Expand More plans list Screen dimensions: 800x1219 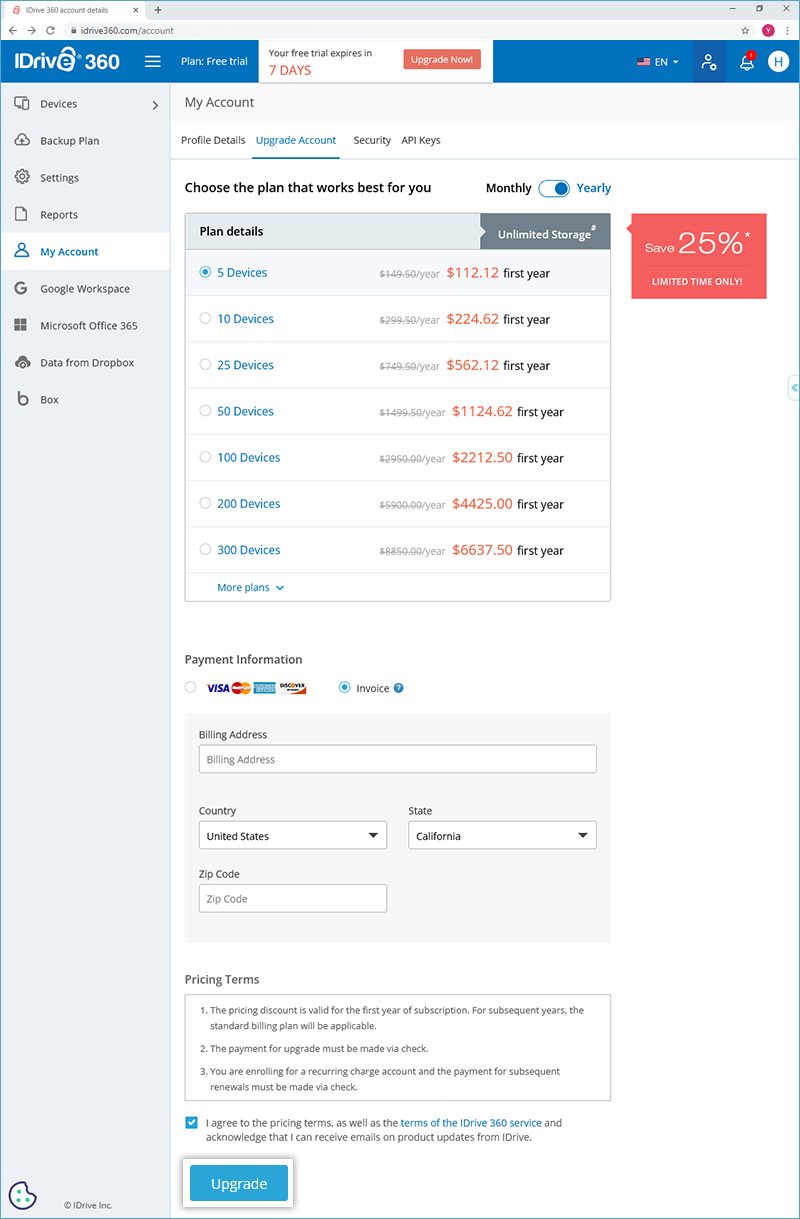pyautogui.click(x=250, y=588)
